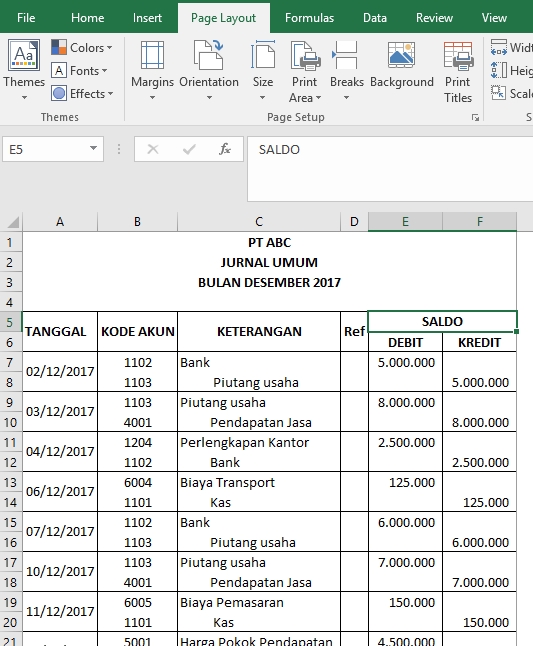Click the sheet Background button
This screenshot has height=646, width=533.
coord(402,65)
